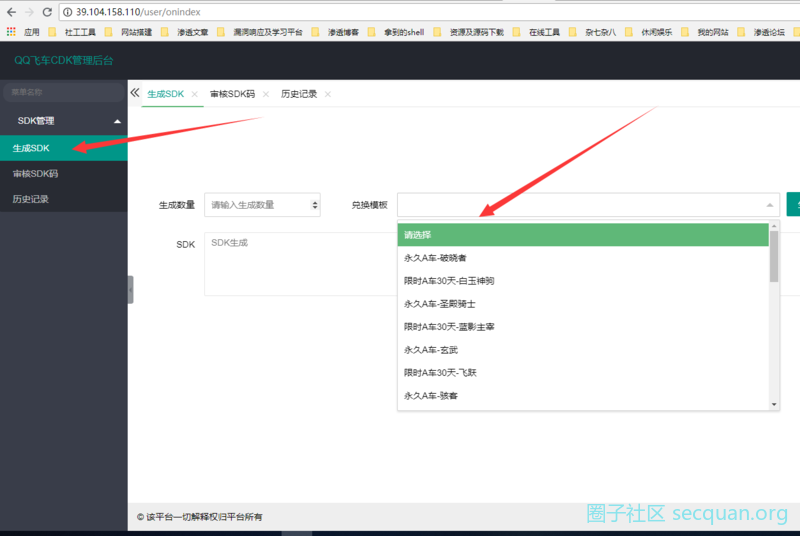
Task: Open the 兑换模板 dropdown arrow
Action: (x=770, y=205)
